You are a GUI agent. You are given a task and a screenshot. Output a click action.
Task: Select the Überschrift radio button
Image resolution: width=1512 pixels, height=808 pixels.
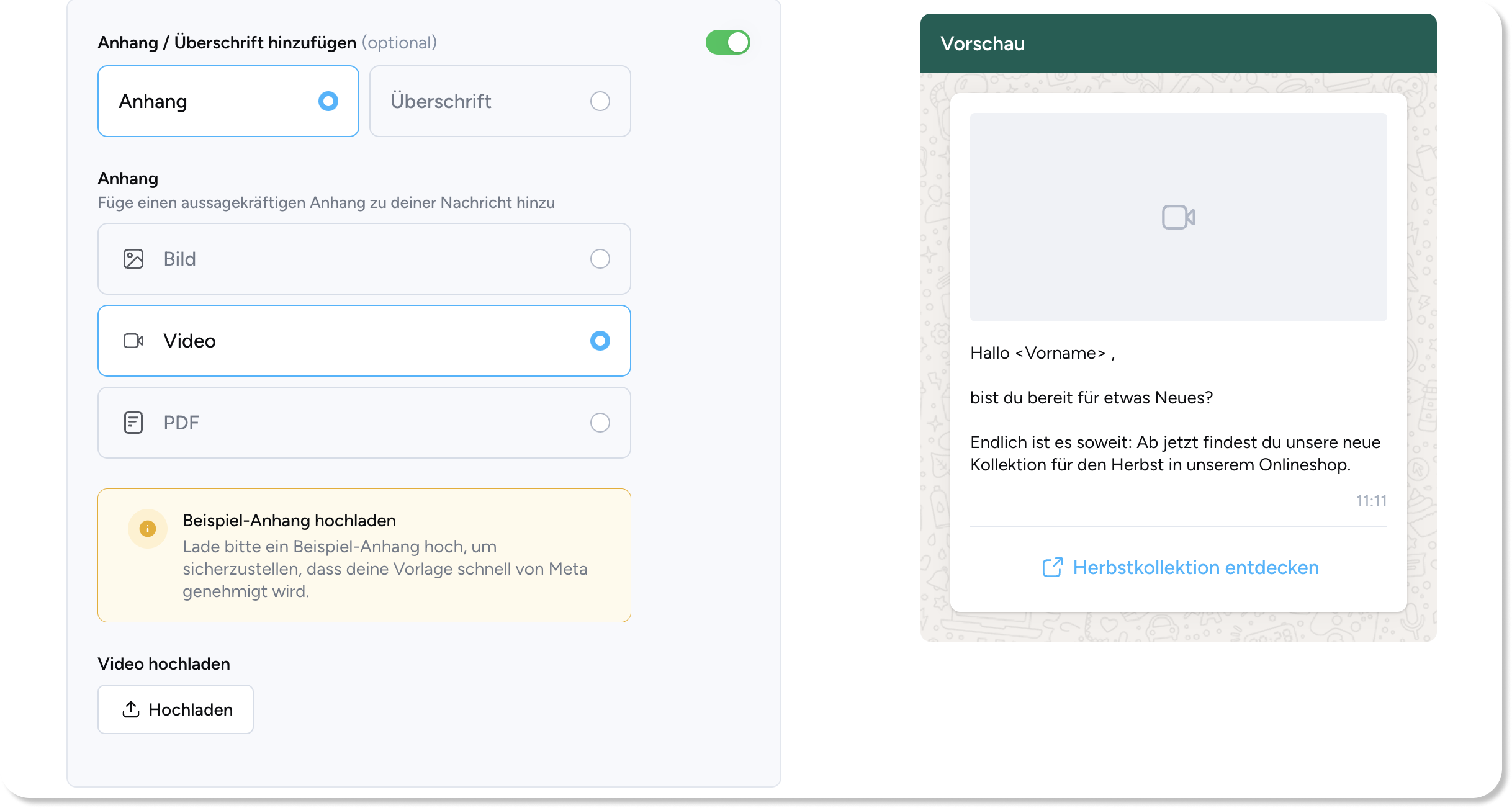[599, 101]
